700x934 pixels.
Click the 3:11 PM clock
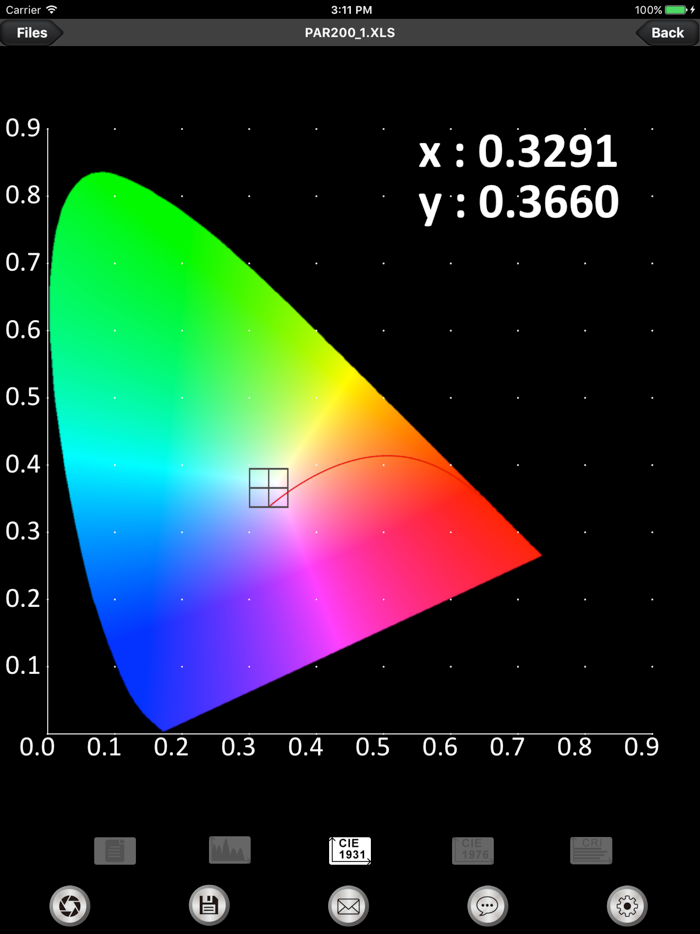[351, 10]
